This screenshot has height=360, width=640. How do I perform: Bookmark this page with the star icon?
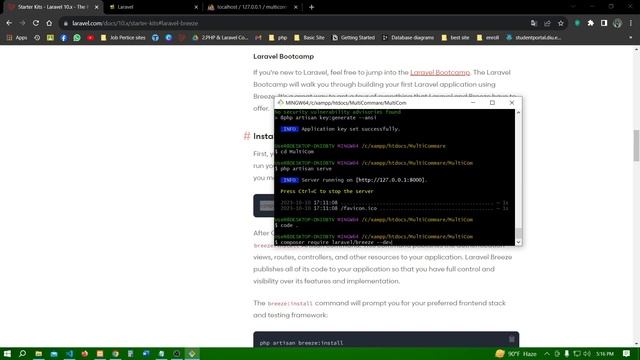click(561, 23)
